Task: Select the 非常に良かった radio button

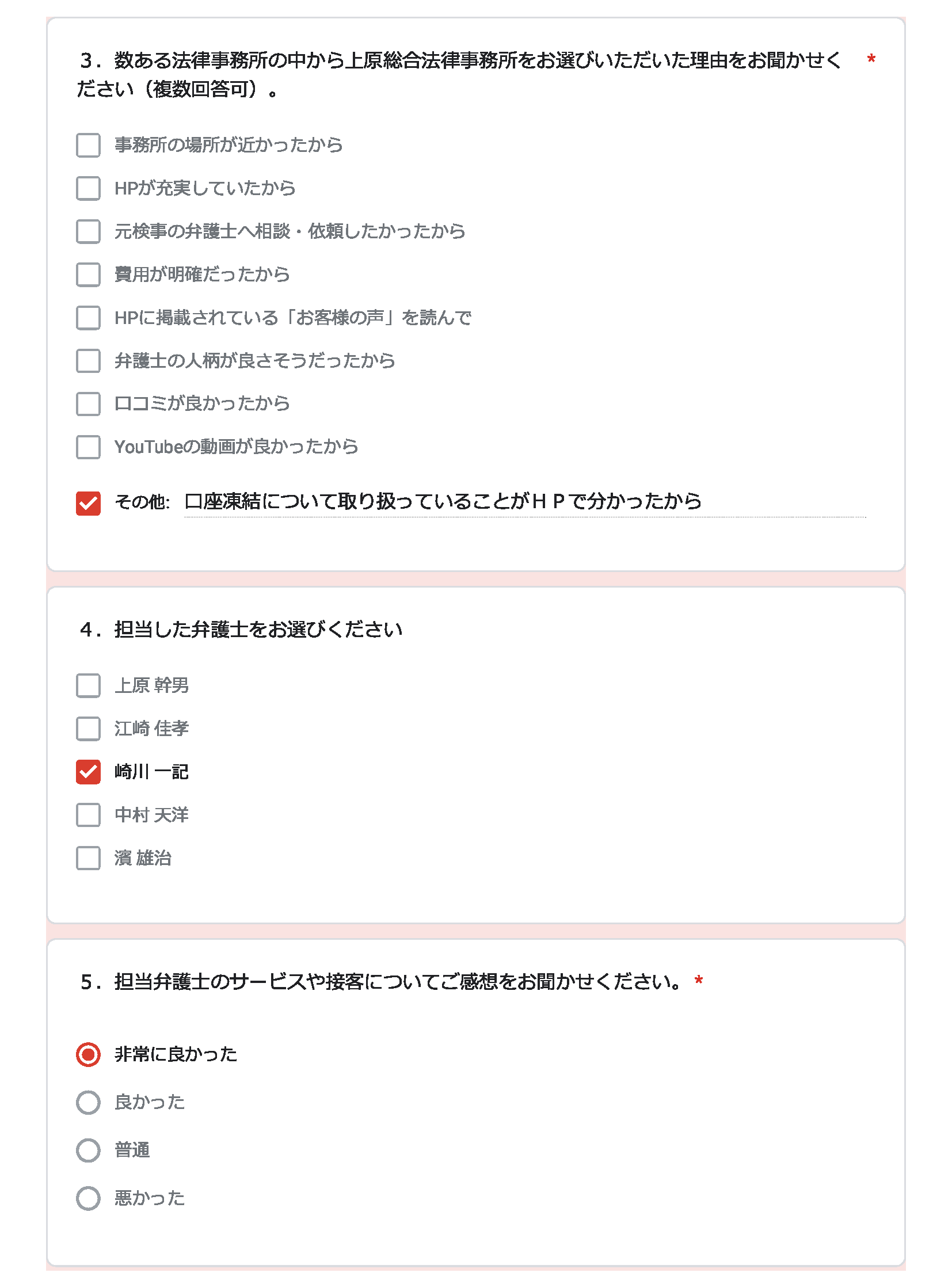Action: (88, 1054)
